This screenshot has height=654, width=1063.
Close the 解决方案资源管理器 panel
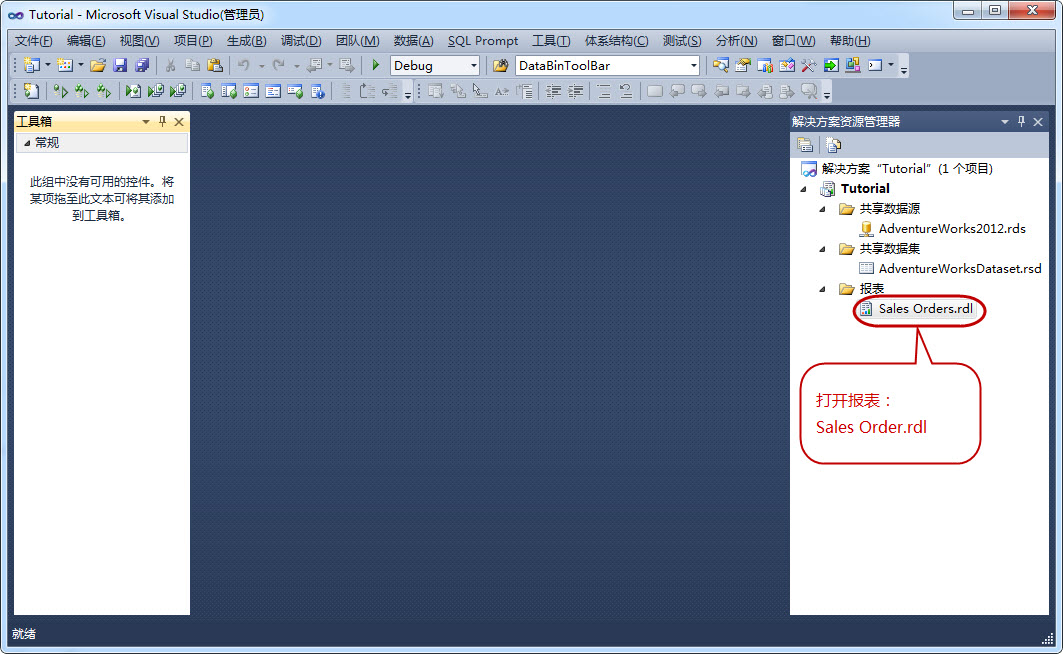[x=1038, y=122]
